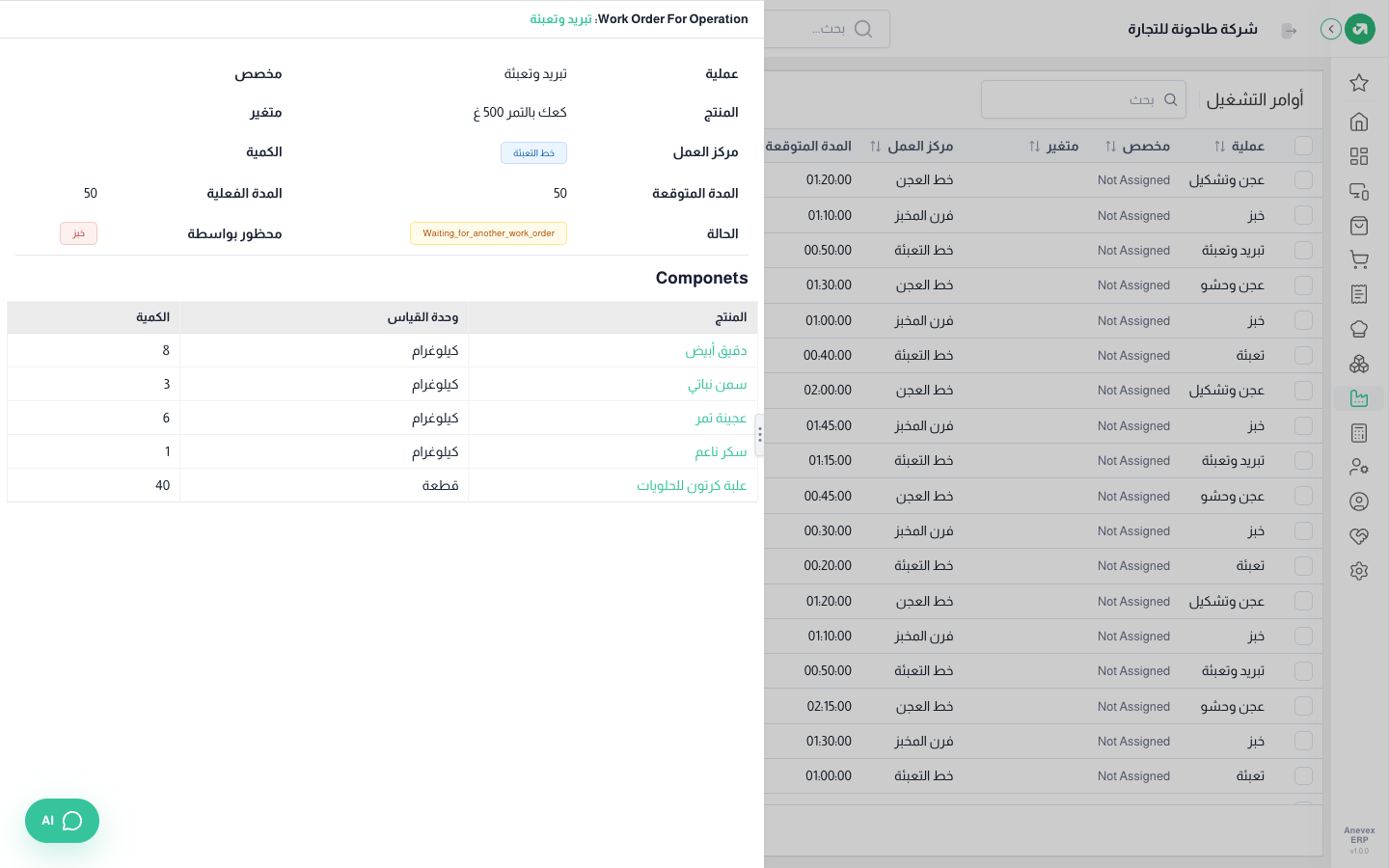Check the row with duration 02:00:00
Screen dimensions: 1389x868
point(1303,391)
